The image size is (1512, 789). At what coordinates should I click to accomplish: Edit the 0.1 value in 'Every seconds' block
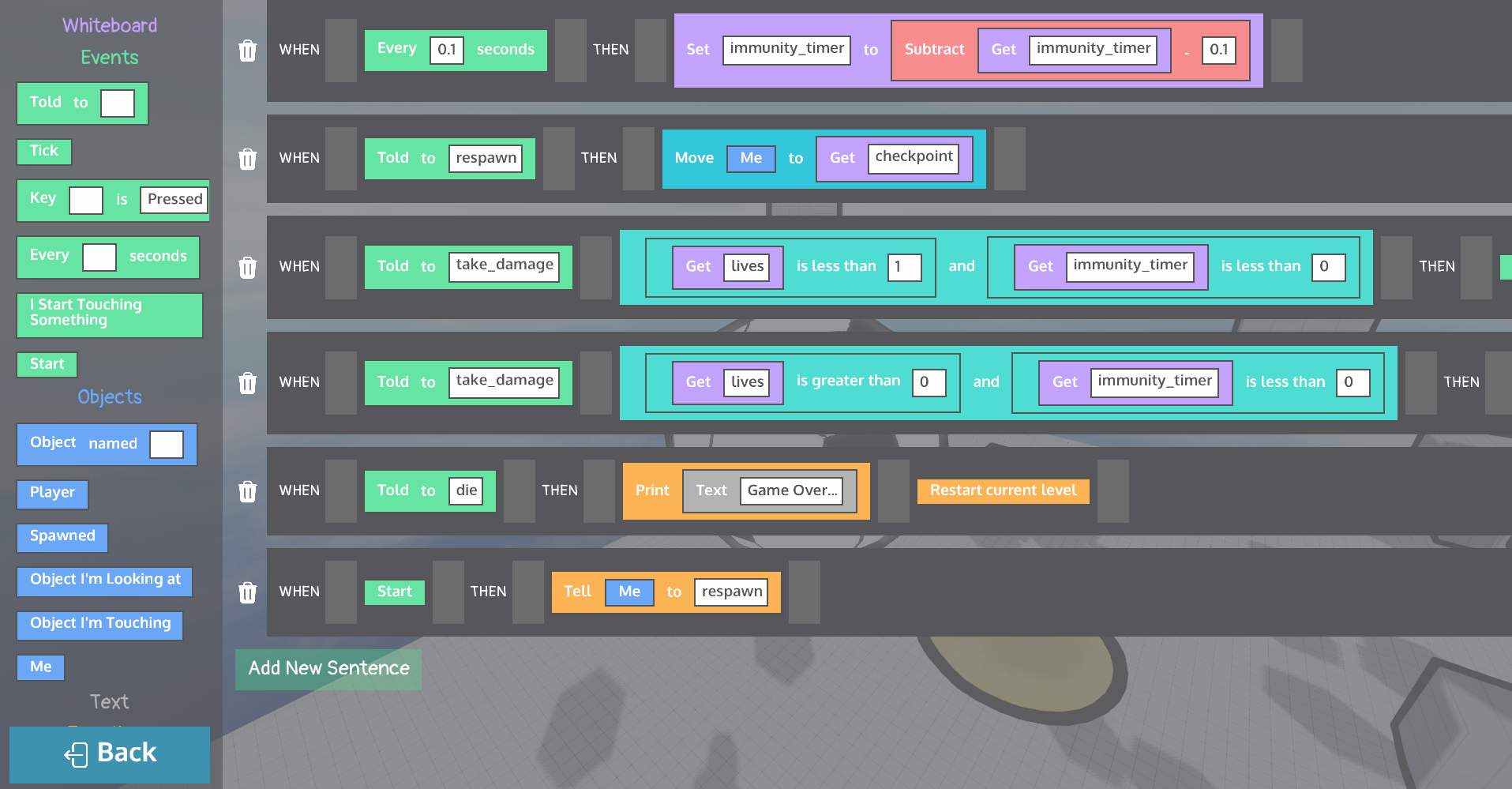(447, 50)
